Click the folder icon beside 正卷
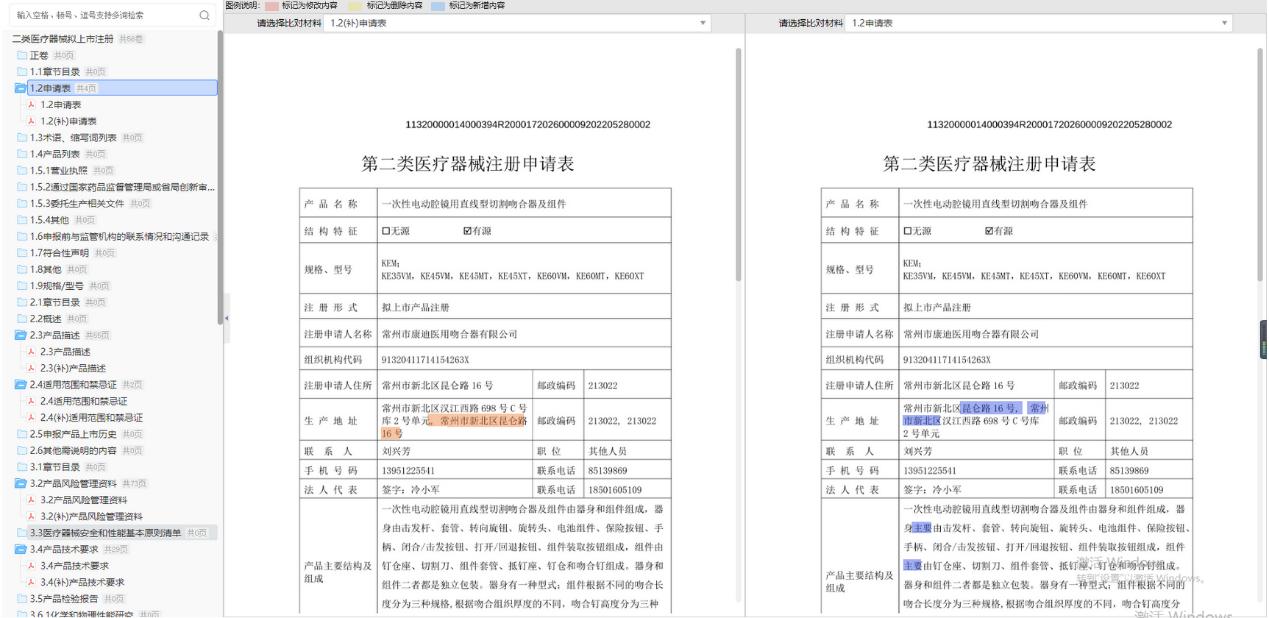This screenshot has height=618, width=1269. pyautogui.click(x=22, y=54)
